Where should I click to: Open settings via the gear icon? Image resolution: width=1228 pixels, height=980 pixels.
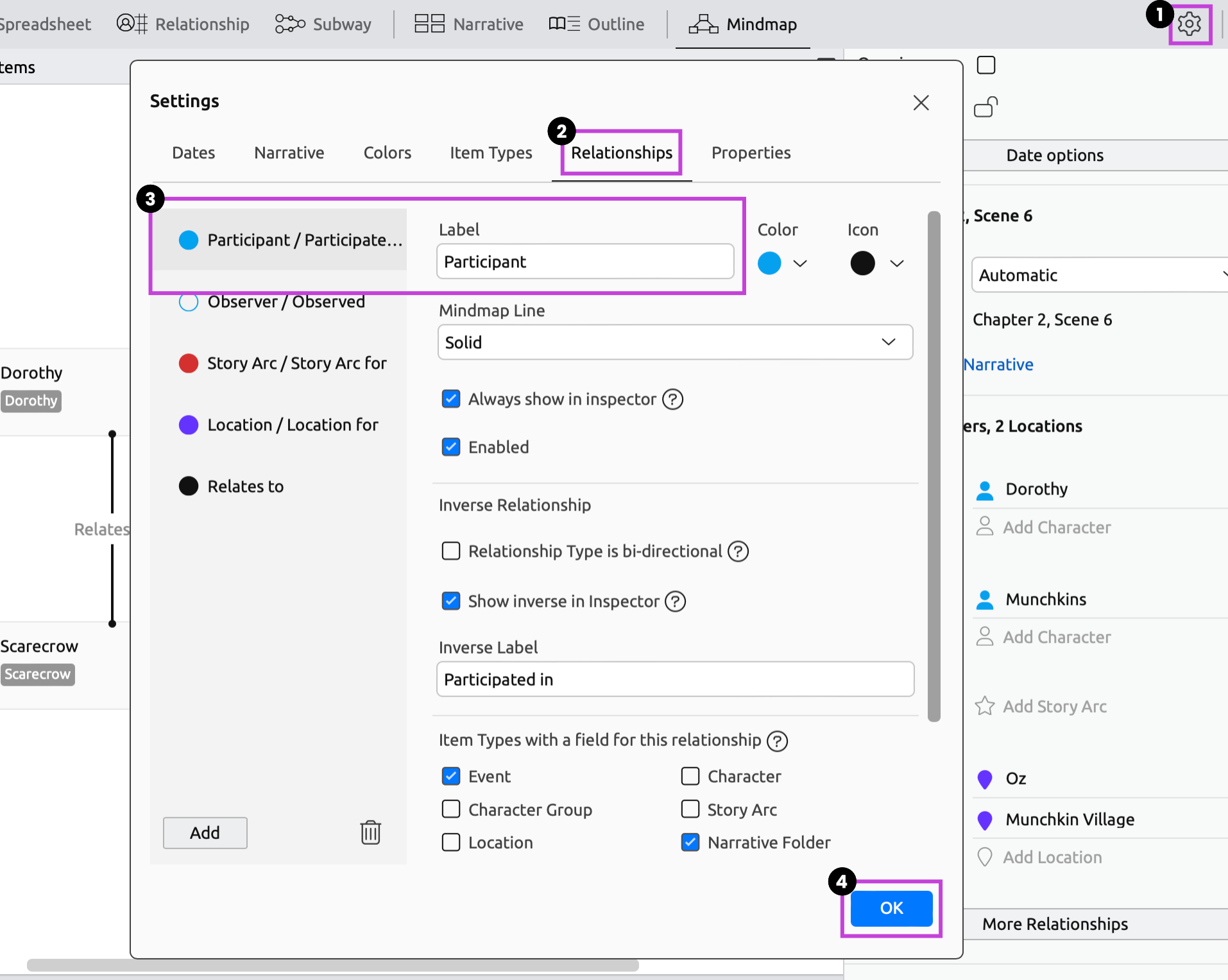[x=1190, y=24]
